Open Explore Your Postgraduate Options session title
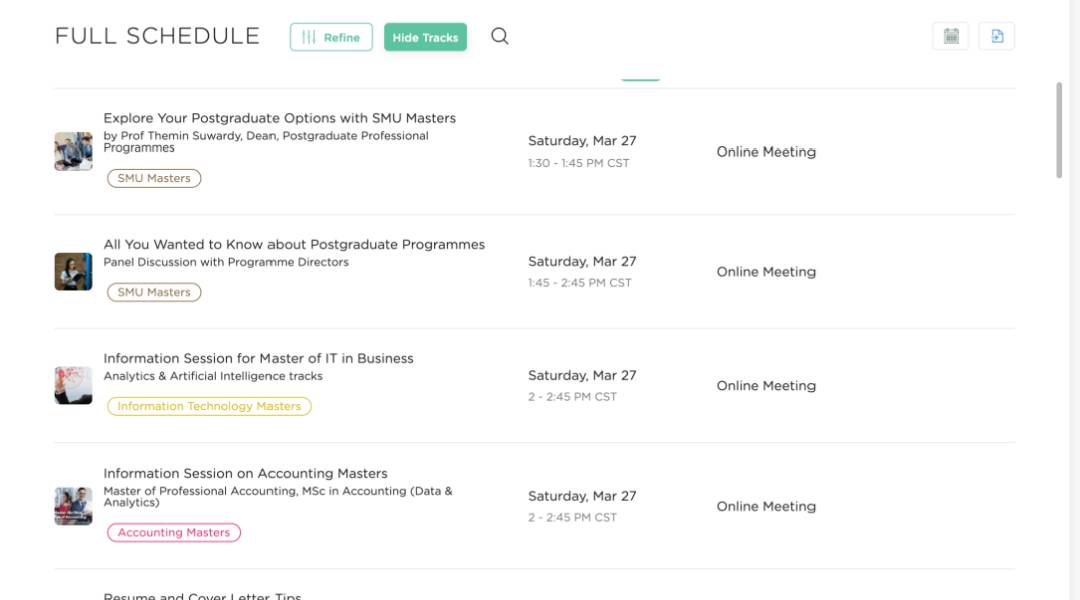Screen dimensions: 1080x600 (x=279, y=118)
